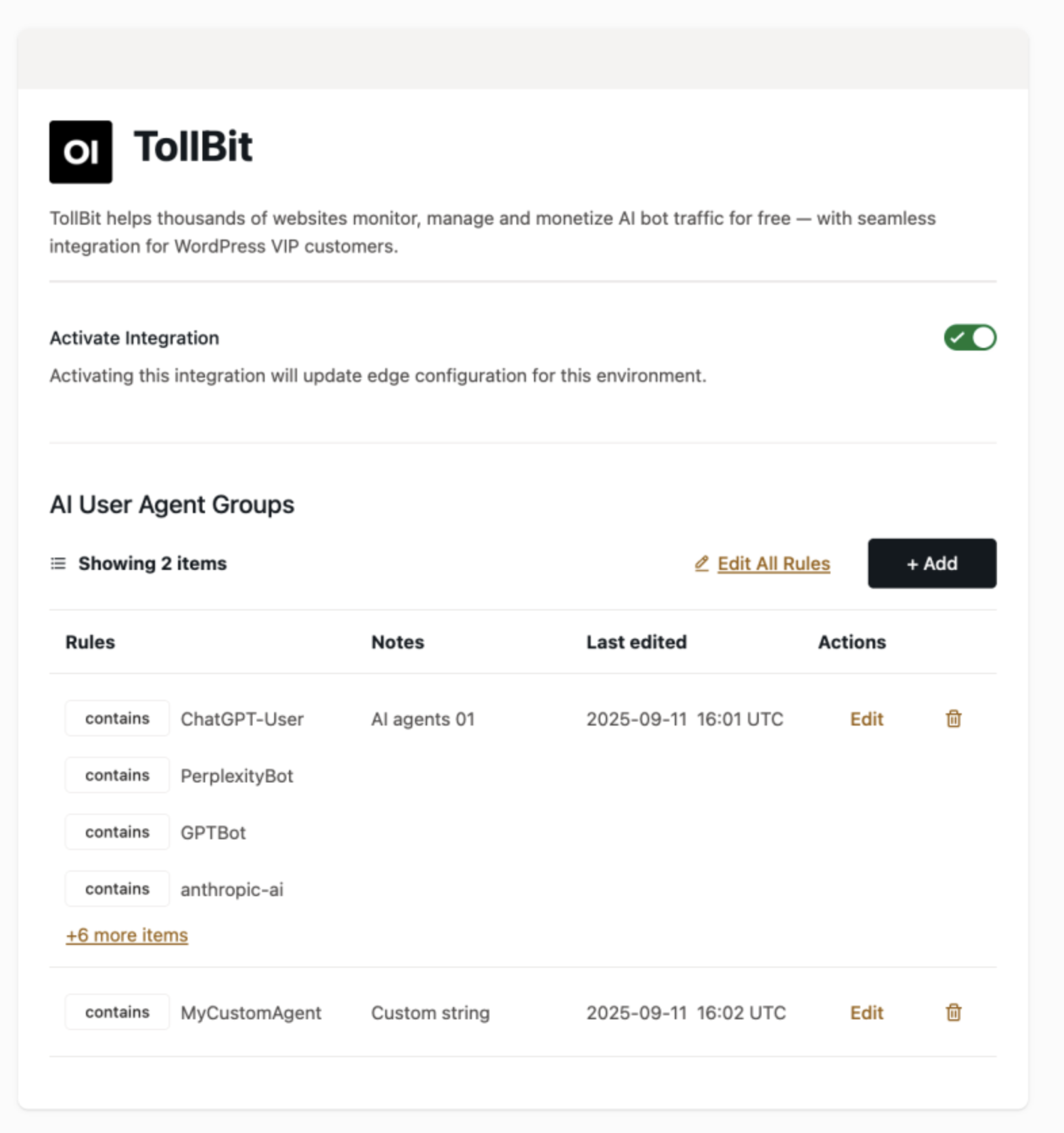Switch off edge configuration activation

click(970, 337)
